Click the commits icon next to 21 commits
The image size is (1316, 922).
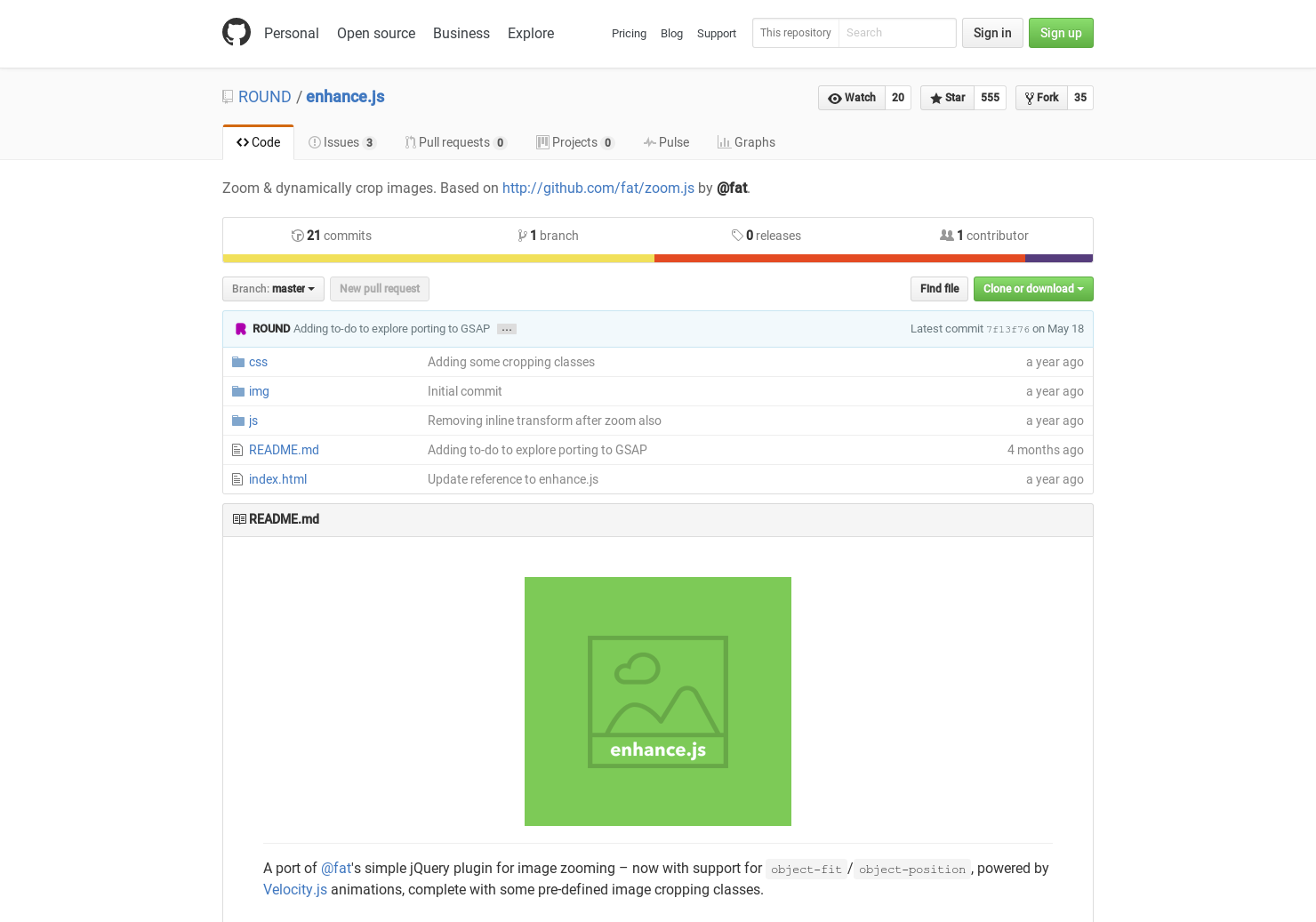(298, 235)
